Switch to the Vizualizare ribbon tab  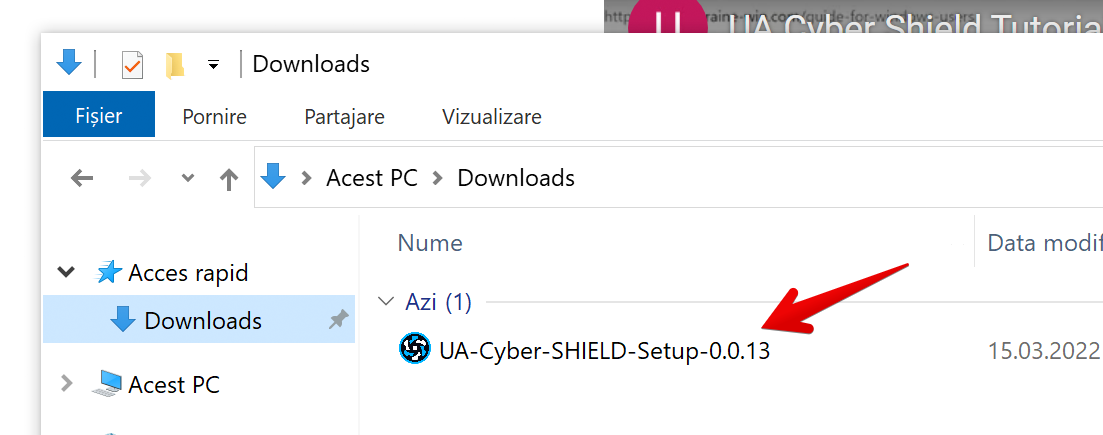coord(492,116)
